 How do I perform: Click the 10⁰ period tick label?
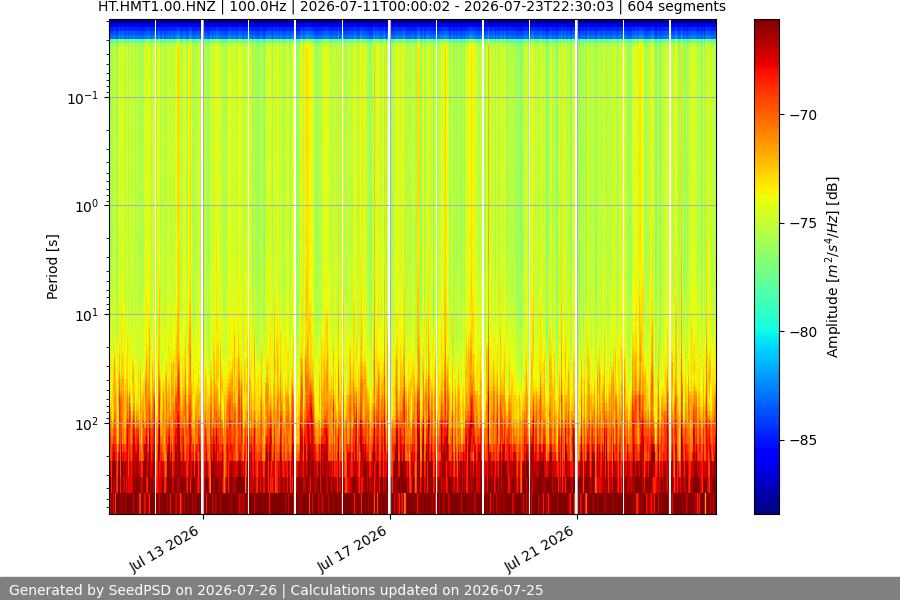click(87, 206)
